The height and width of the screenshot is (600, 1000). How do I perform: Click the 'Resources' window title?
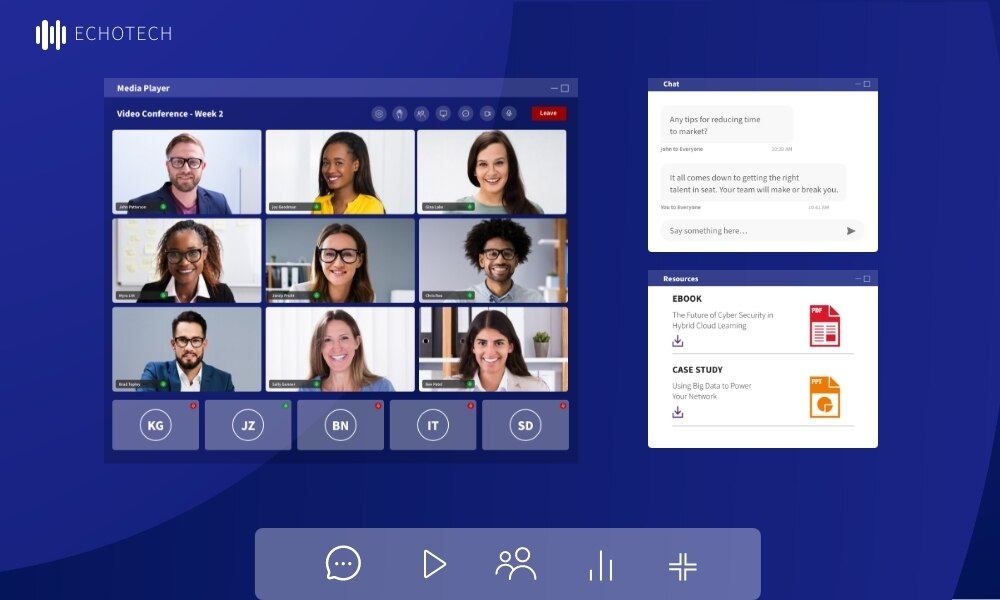click(680, 279)
